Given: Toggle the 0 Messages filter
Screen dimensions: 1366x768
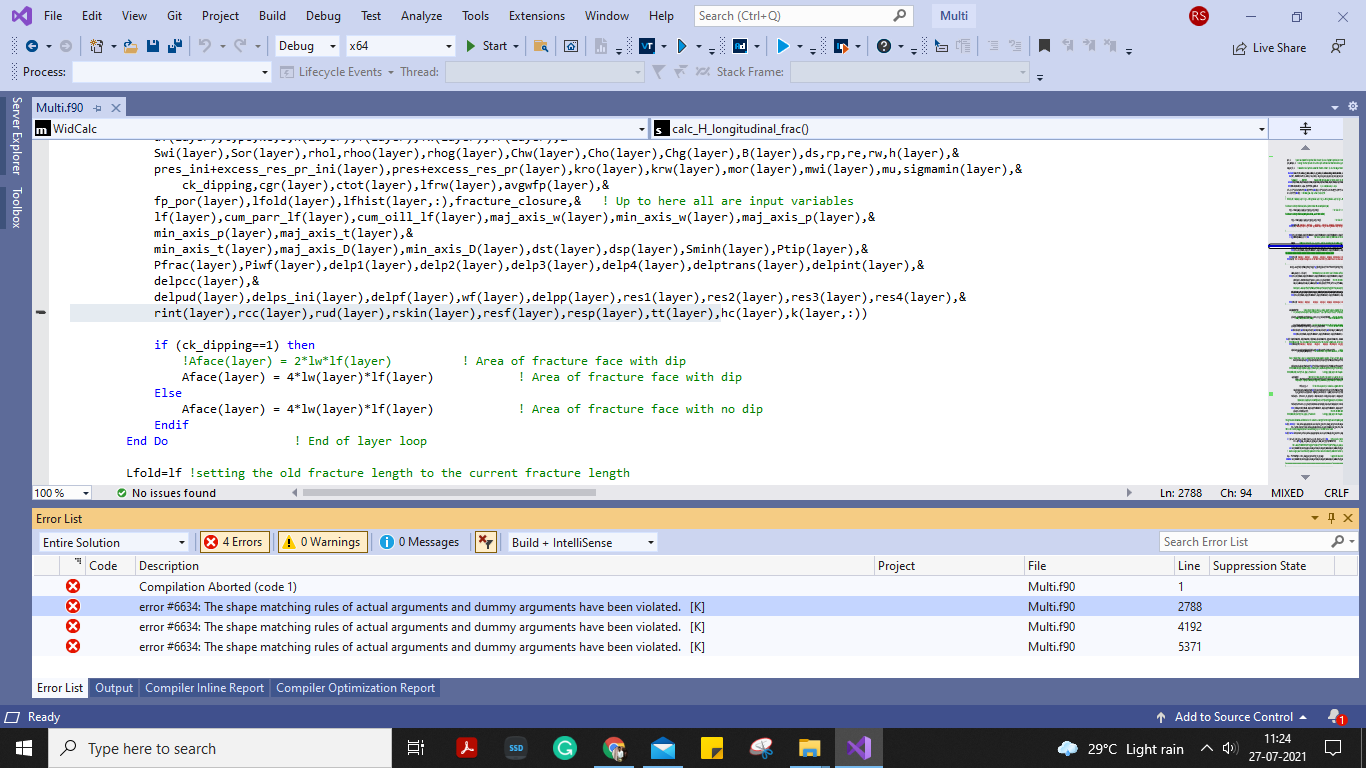Looking at the screenshot, I should 420,542.
